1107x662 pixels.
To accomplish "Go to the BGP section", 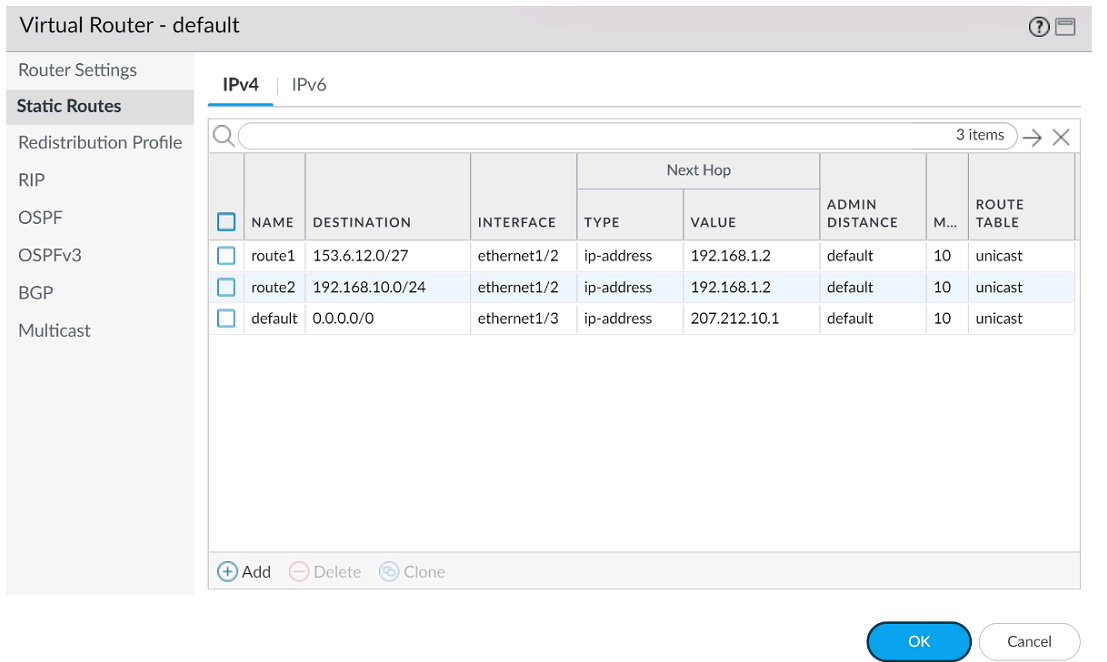I will click(35, 293).
